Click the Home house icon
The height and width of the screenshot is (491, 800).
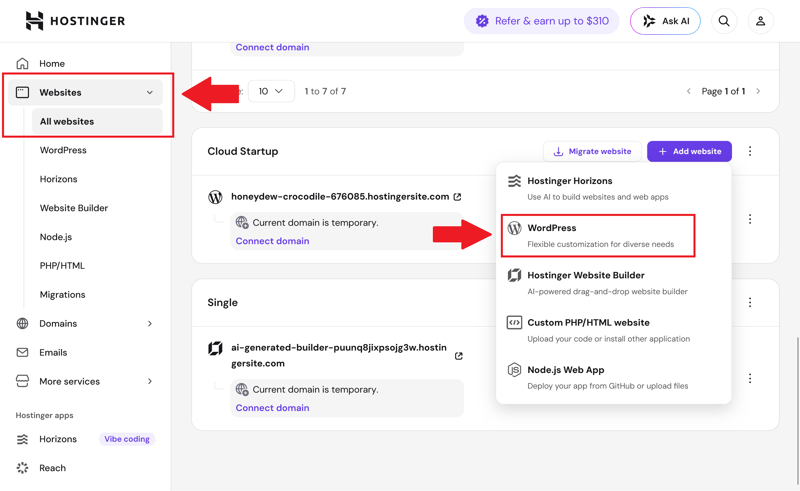click(22, 63)
